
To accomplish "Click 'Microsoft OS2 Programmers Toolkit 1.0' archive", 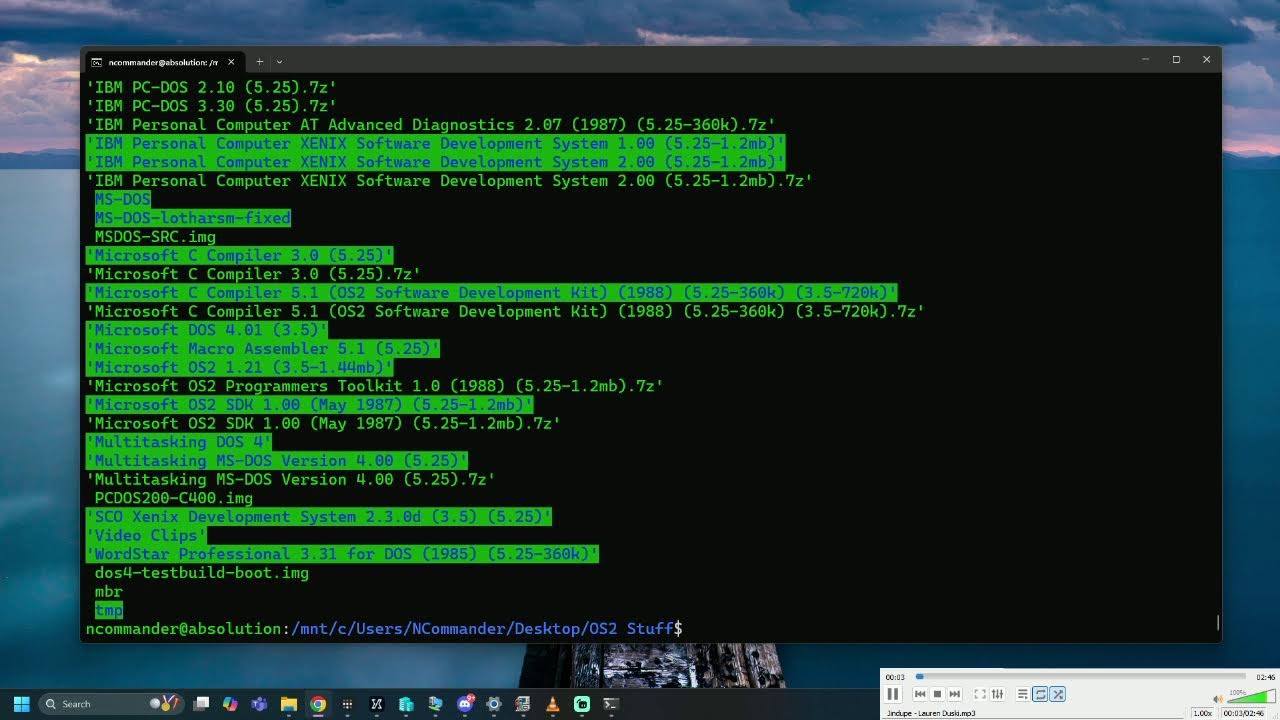I will 375,386.
